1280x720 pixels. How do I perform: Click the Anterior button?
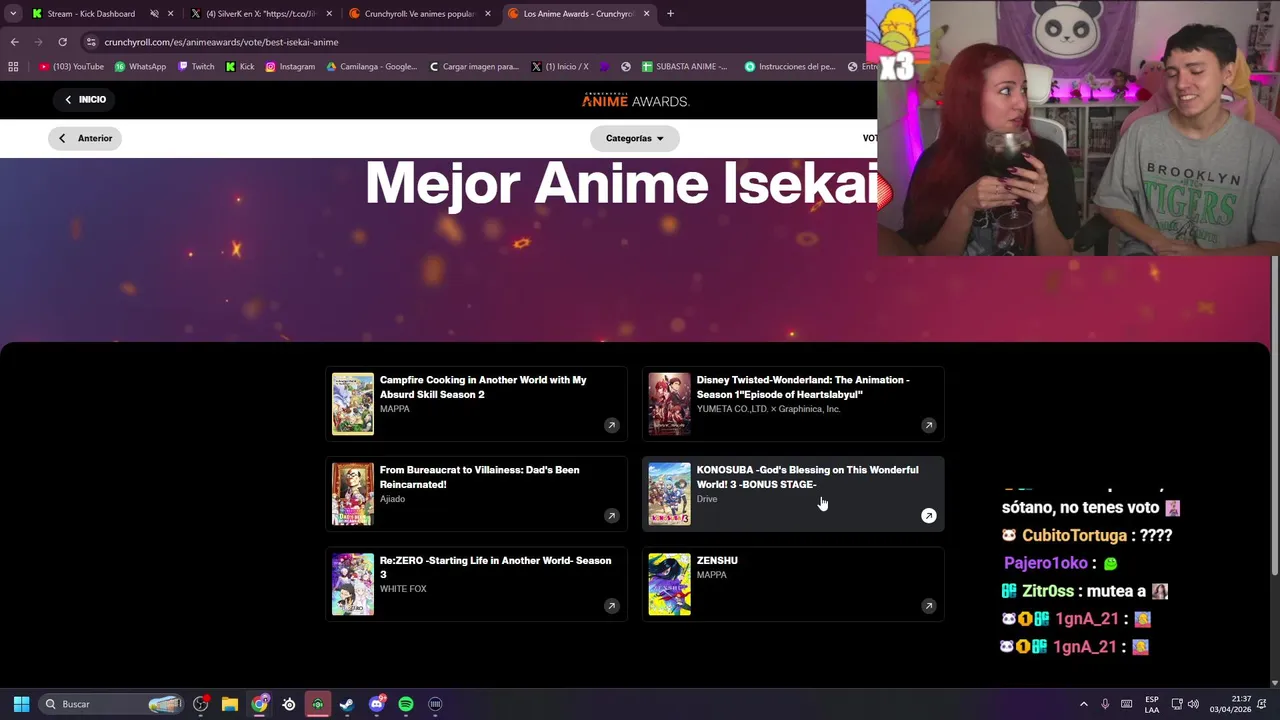[x=85, y=139]
